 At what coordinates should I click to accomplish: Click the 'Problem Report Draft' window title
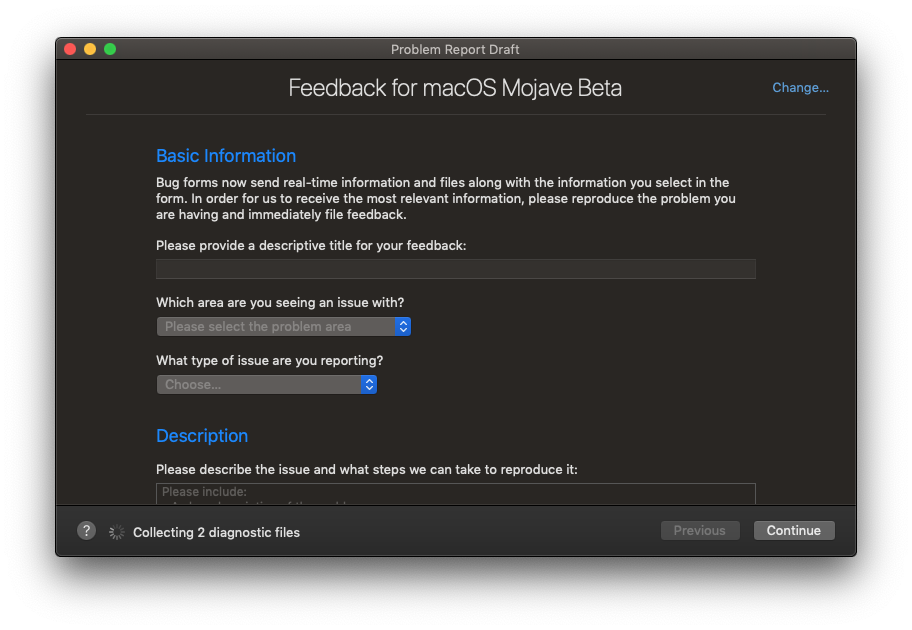455,49
